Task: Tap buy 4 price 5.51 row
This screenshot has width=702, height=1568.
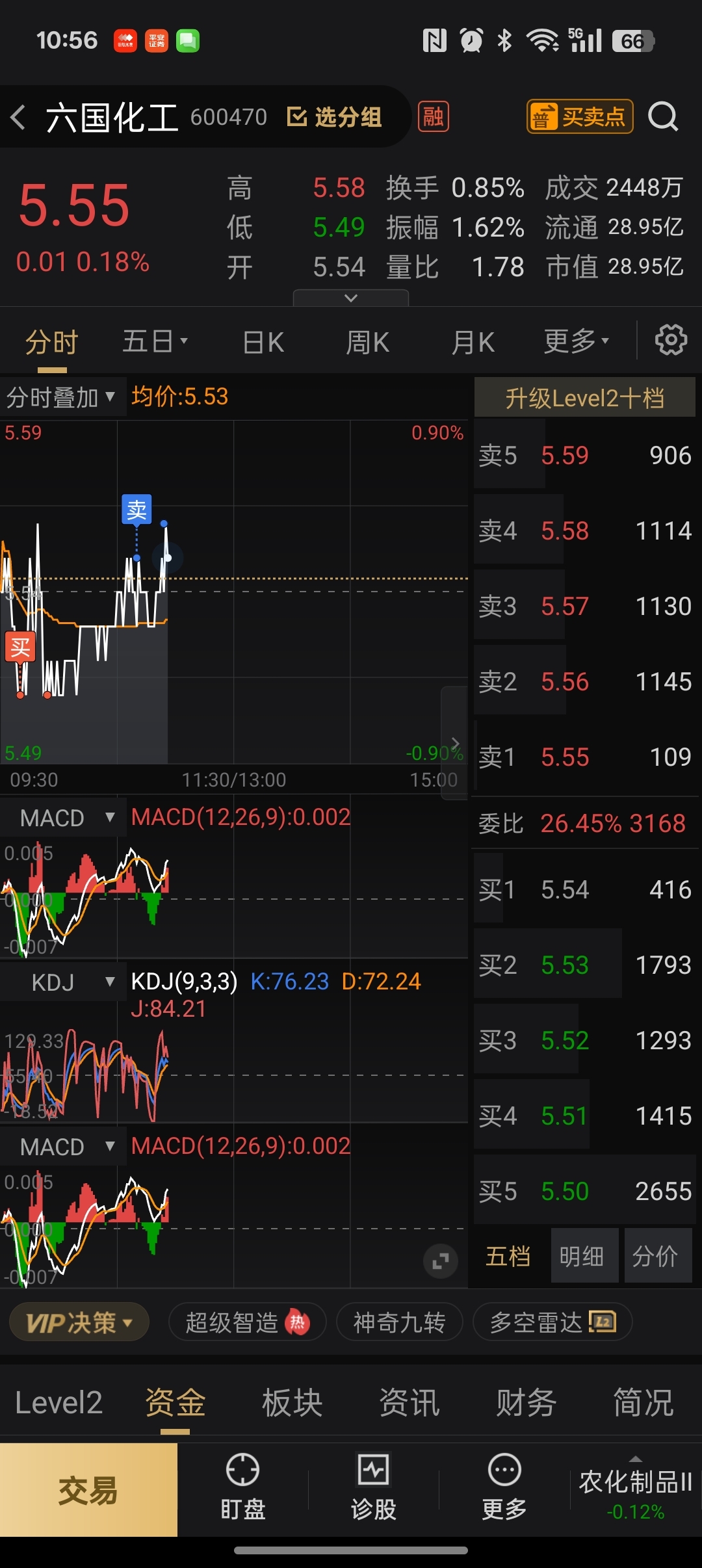Action: coord(585,1116)
